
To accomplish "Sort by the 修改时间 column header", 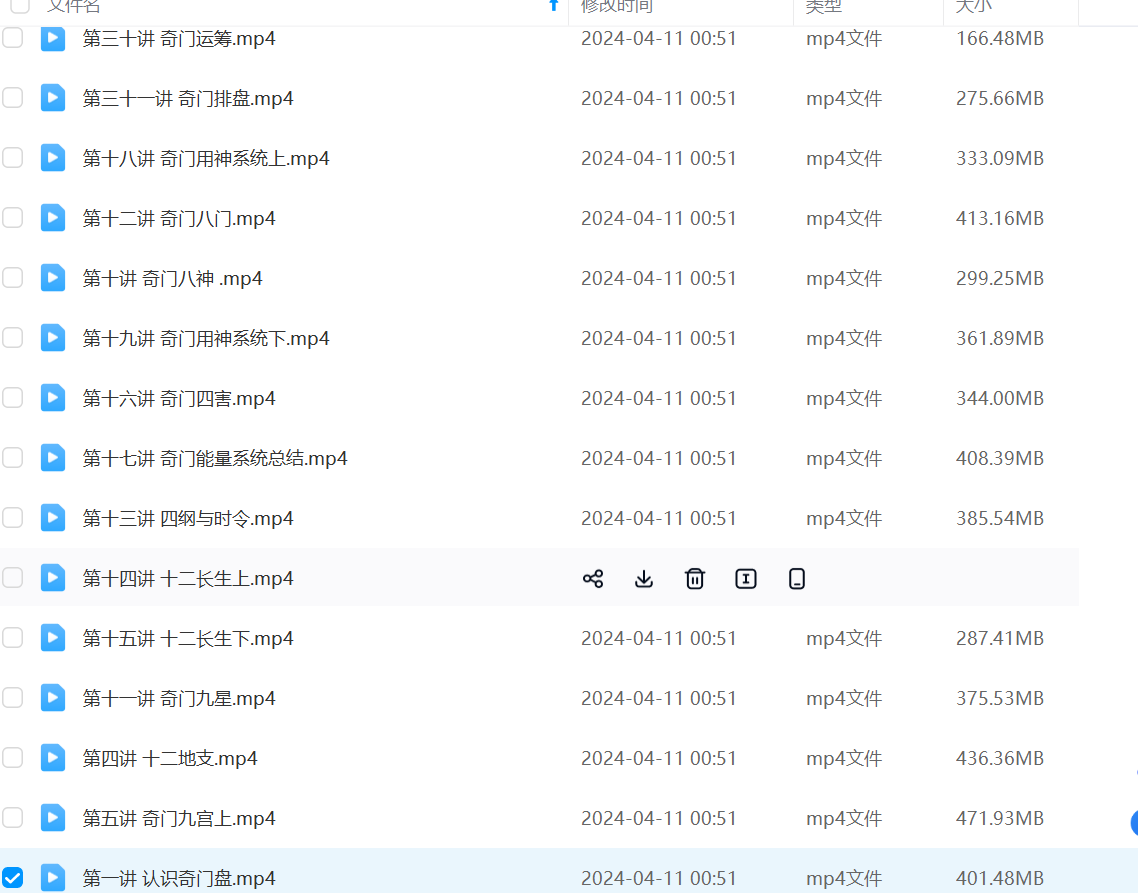I will click(x=617, y=6).
